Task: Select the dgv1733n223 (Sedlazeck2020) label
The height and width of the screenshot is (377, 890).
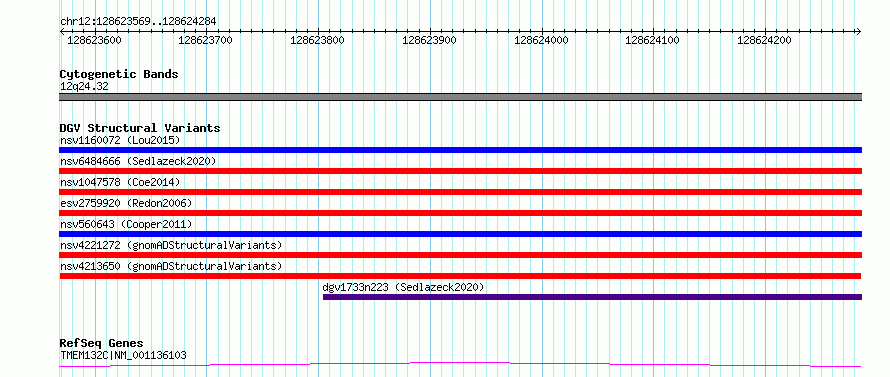Action: click(x=404, y=287)
